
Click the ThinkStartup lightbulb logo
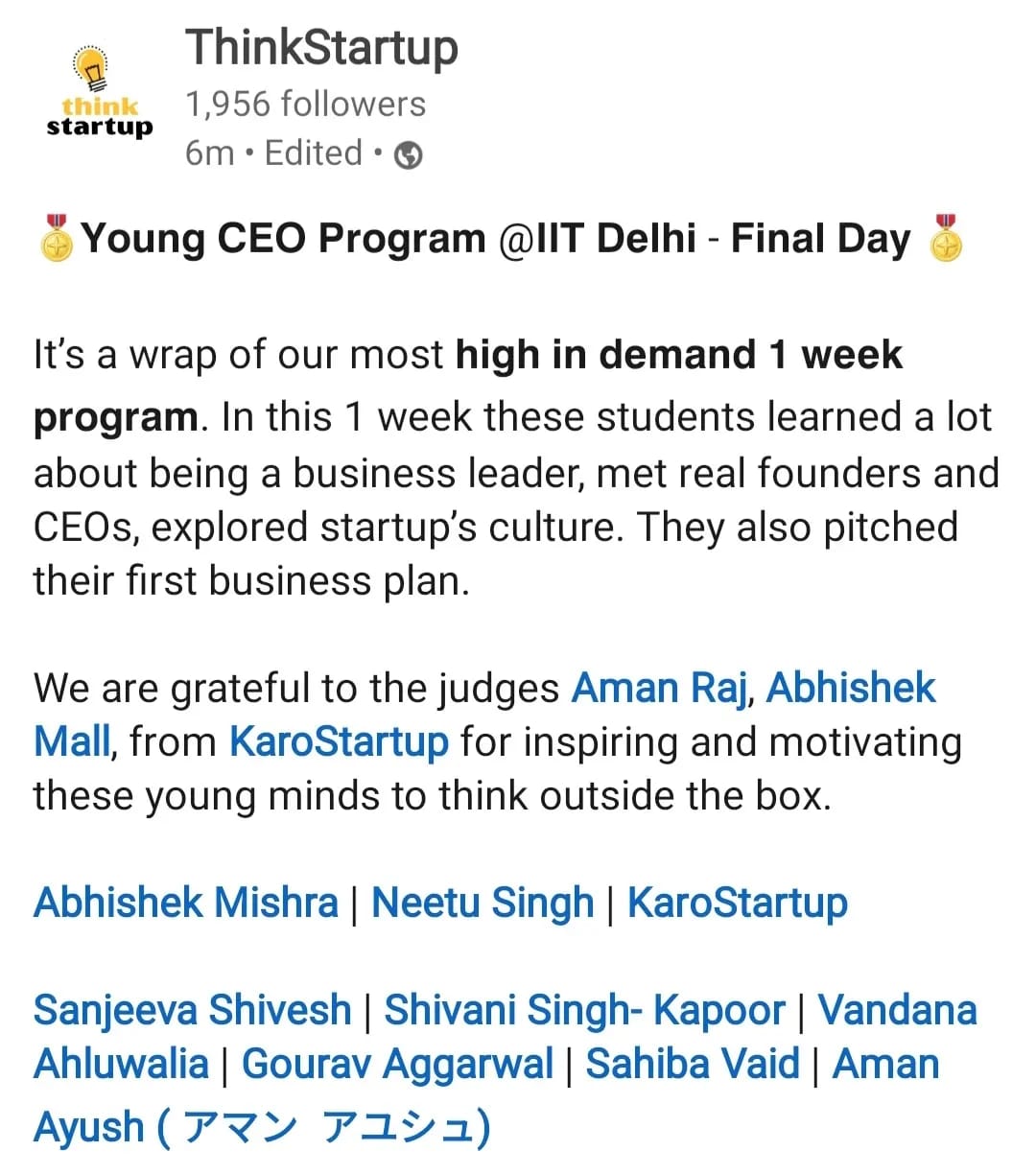tap(98, 96)
